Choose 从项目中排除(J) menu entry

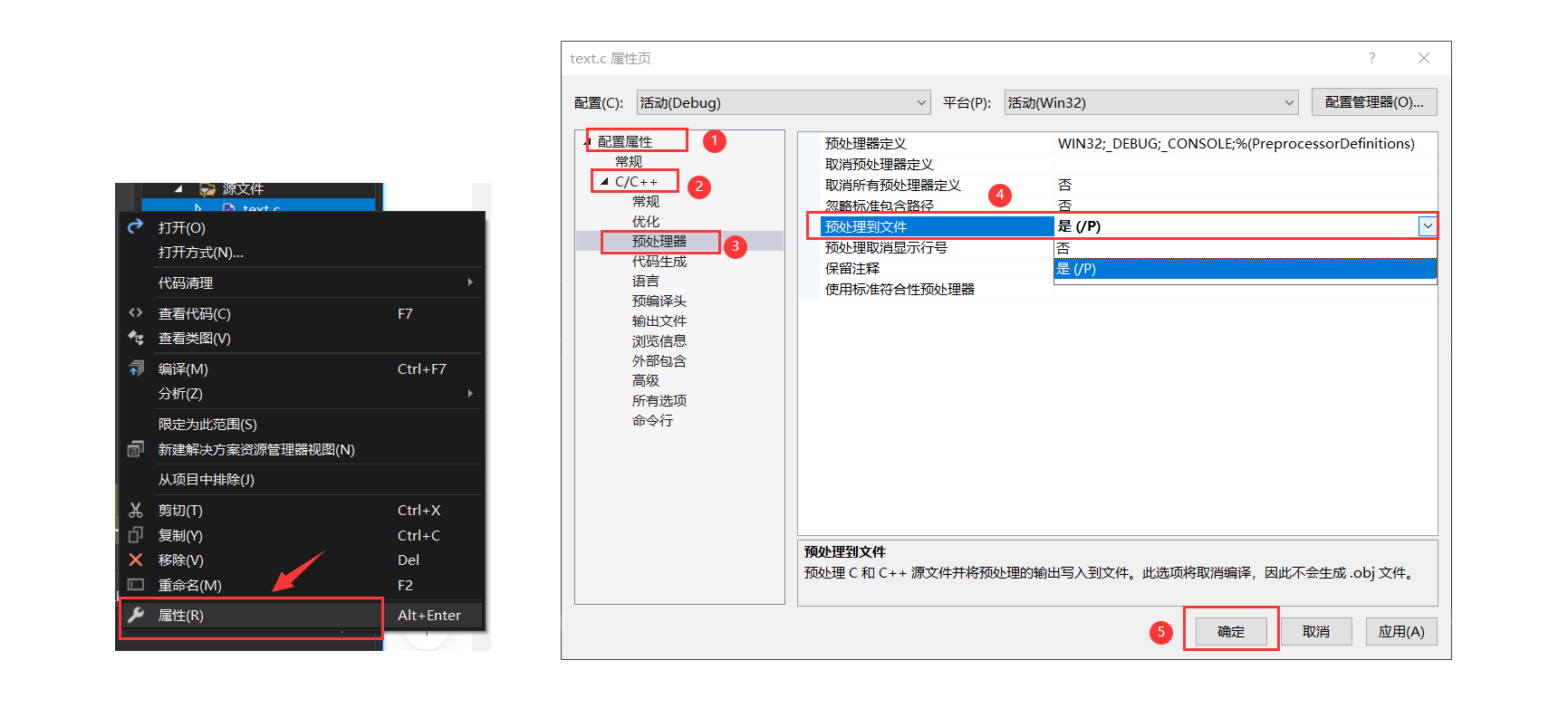click(302, 479)
